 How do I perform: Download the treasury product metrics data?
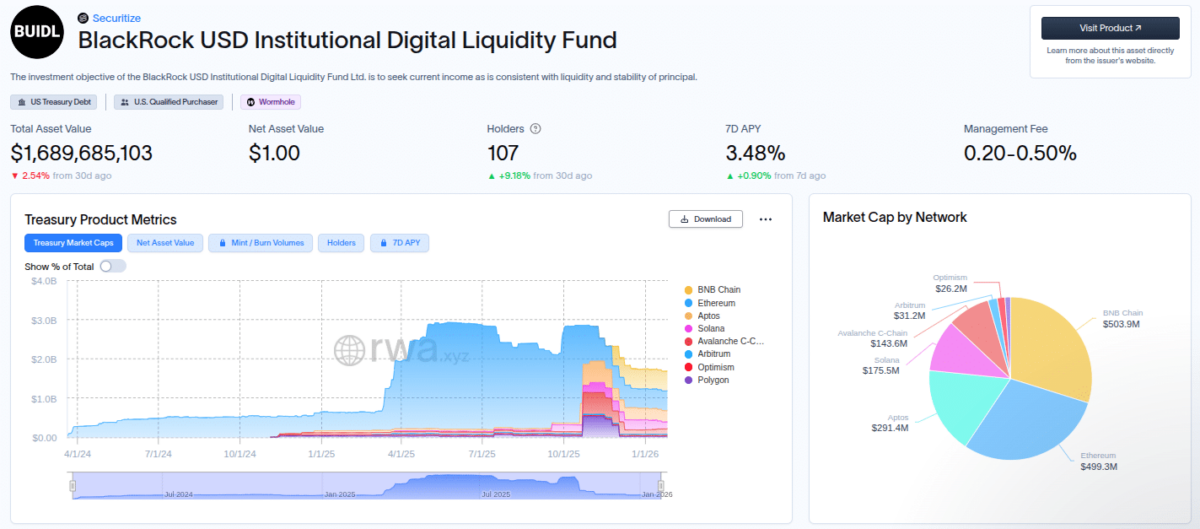pos(705,219)
